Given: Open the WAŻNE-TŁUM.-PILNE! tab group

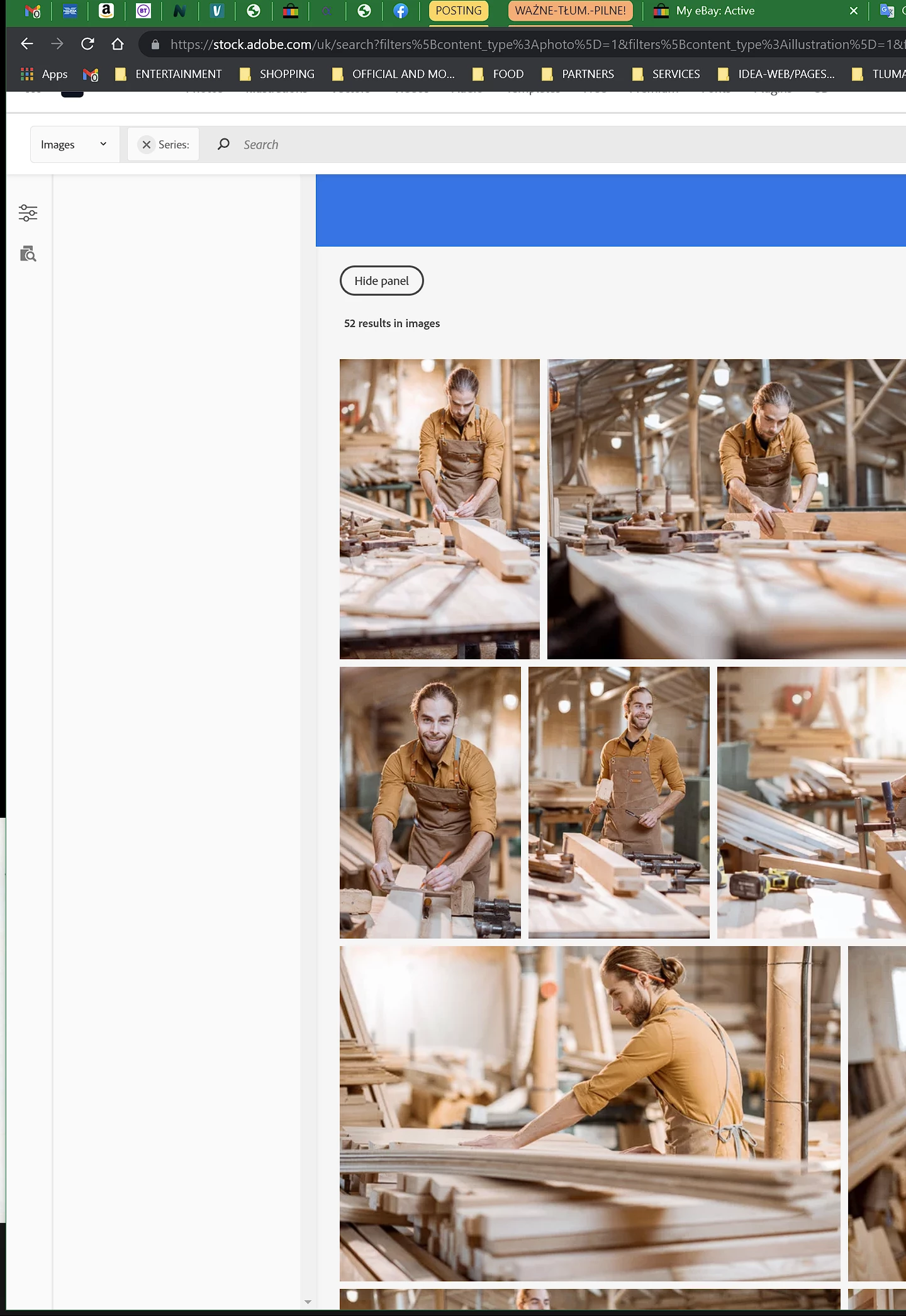Looking at the screenshot, I should (x=570, y=11).
